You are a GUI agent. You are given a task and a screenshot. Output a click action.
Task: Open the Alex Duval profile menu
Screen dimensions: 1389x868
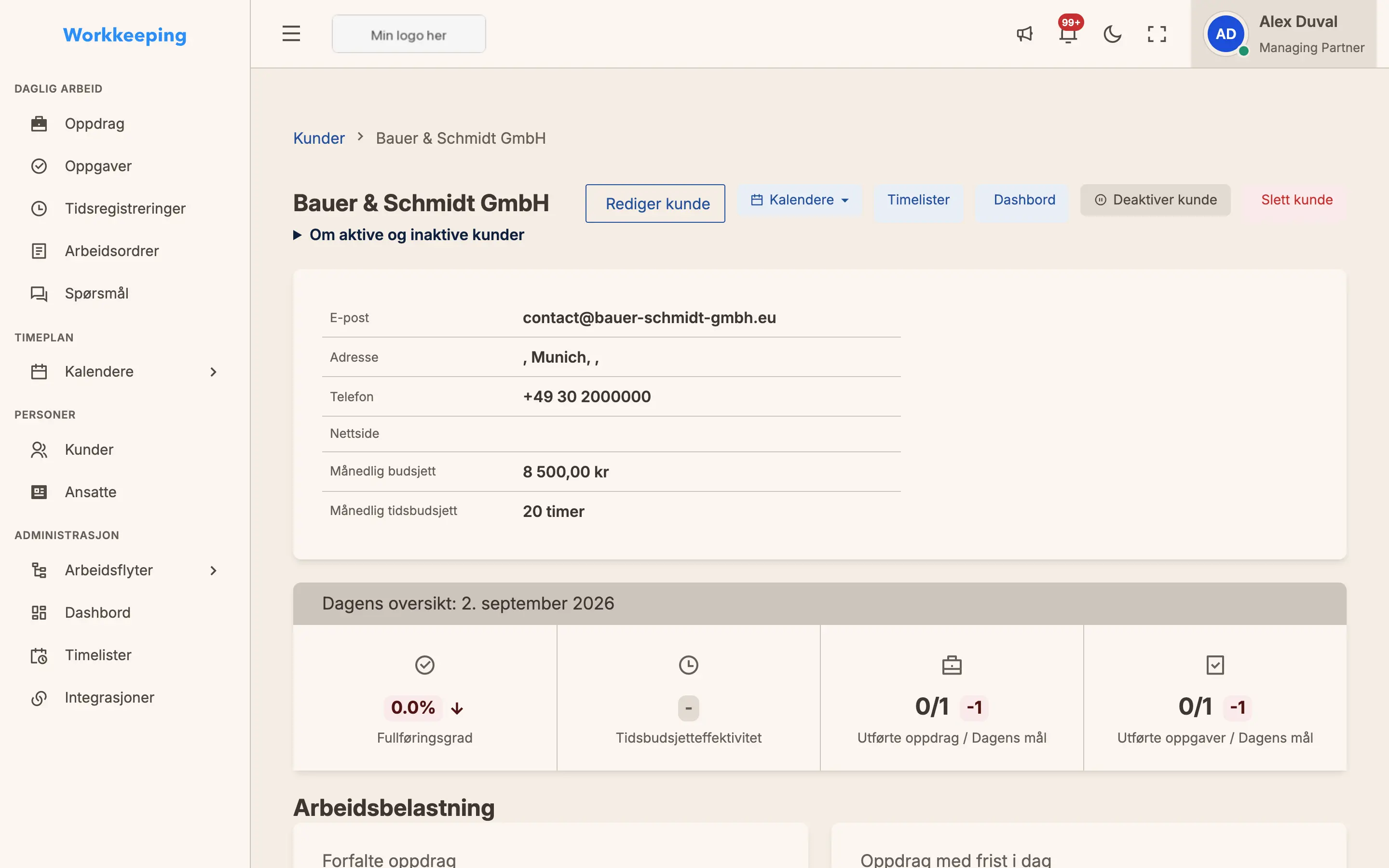click(x=1283, y=34)
